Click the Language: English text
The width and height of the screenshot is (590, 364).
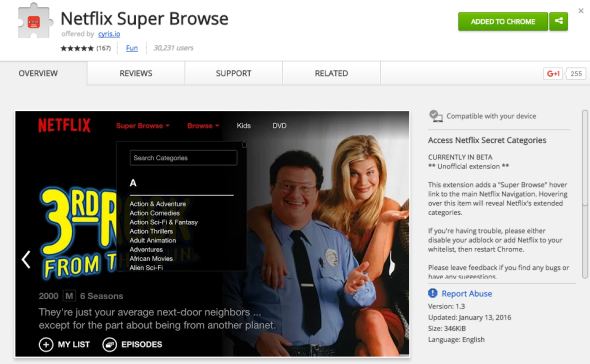[456, 340]
